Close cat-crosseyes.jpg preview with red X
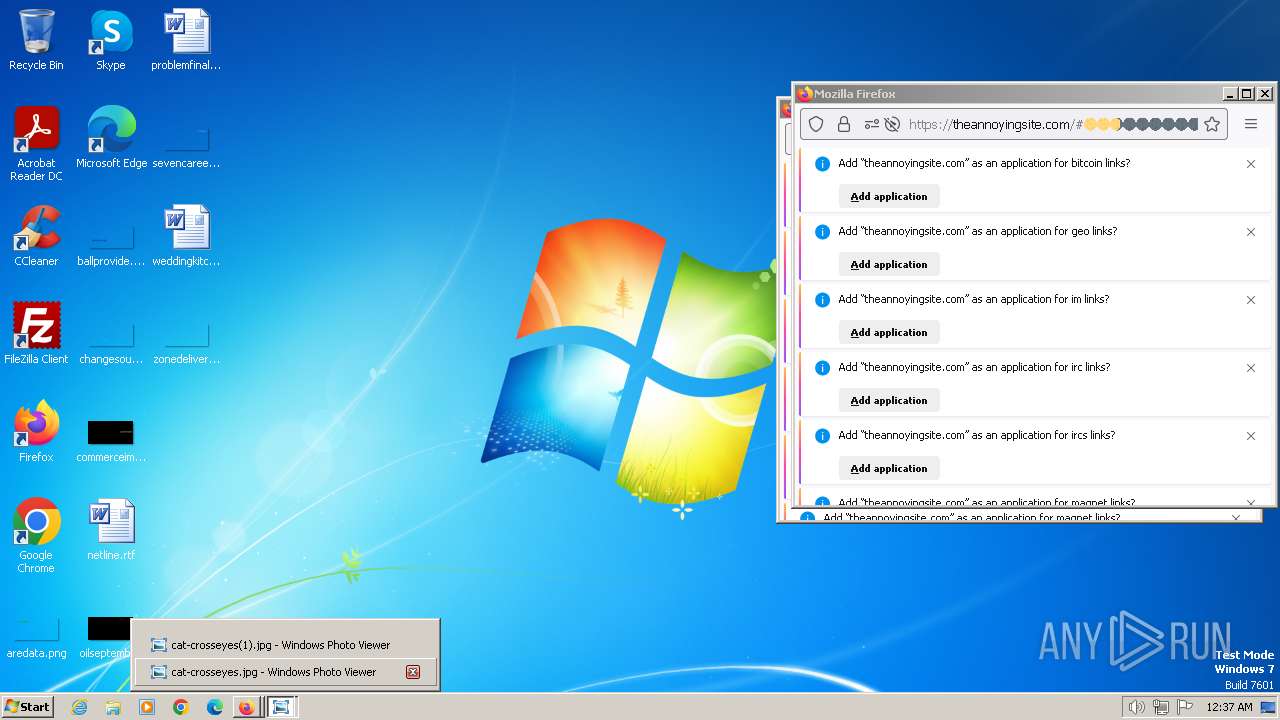The height and width of the screenshot is (720, 1280). [412, 672]
